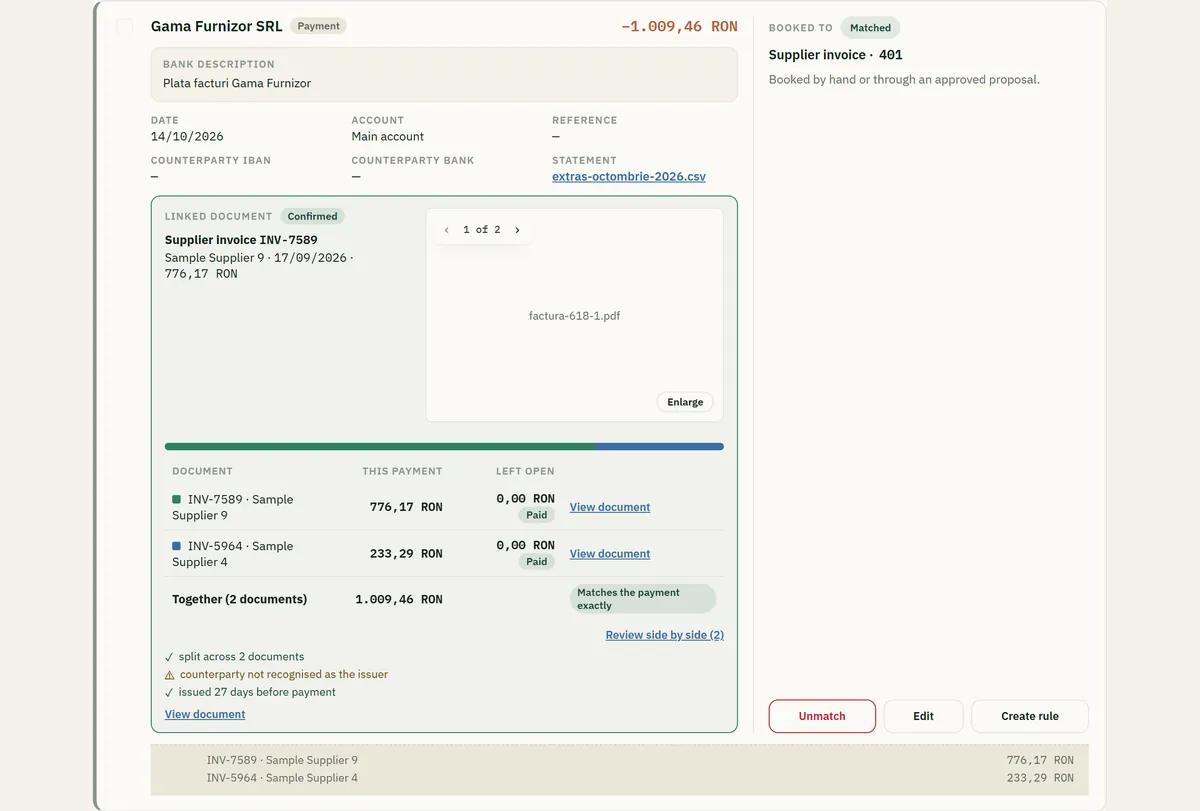Tick the Gama Furnizor SRL transaction checkbox
This screenshot has width=1200, height=811.
[x=125, y=27]
